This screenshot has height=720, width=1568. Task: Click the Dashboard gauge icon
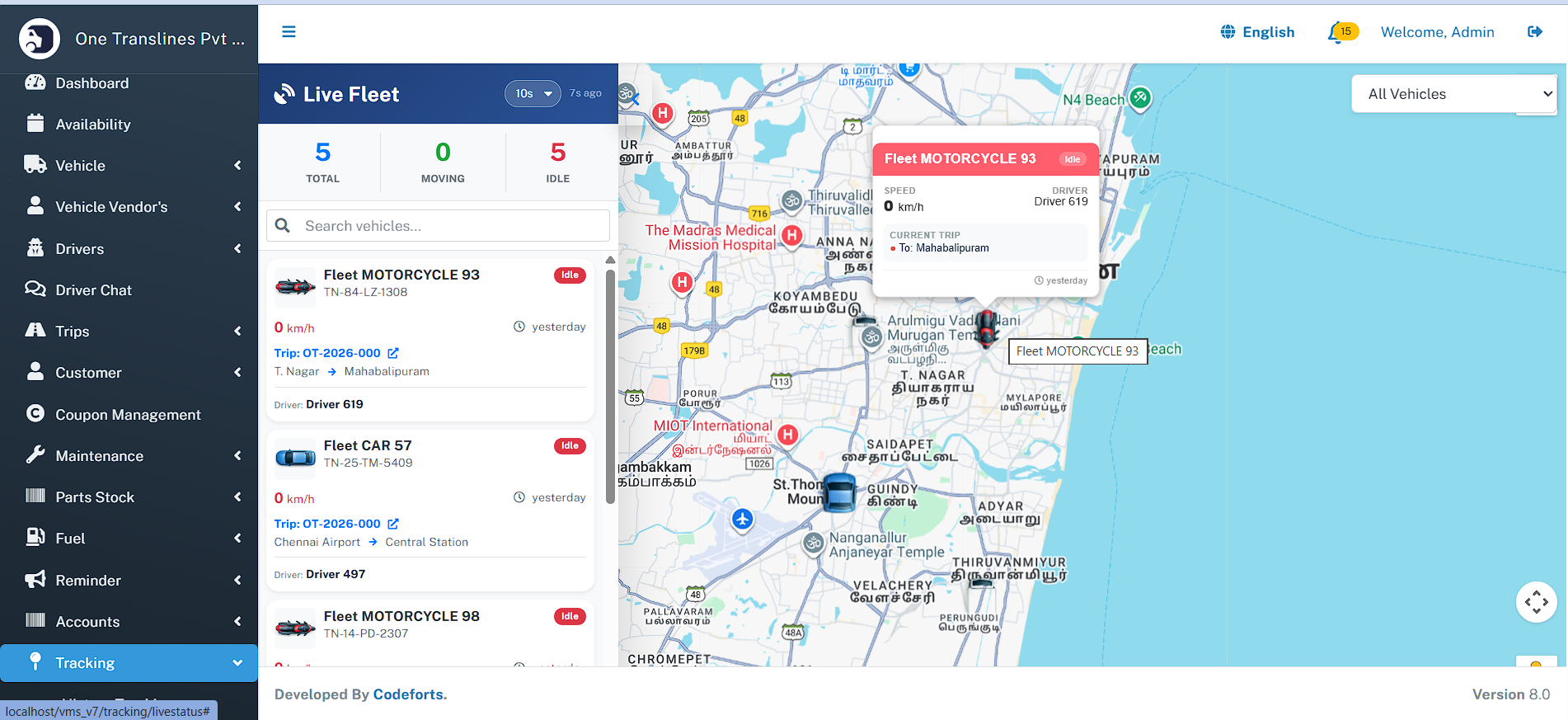[35, 82]
